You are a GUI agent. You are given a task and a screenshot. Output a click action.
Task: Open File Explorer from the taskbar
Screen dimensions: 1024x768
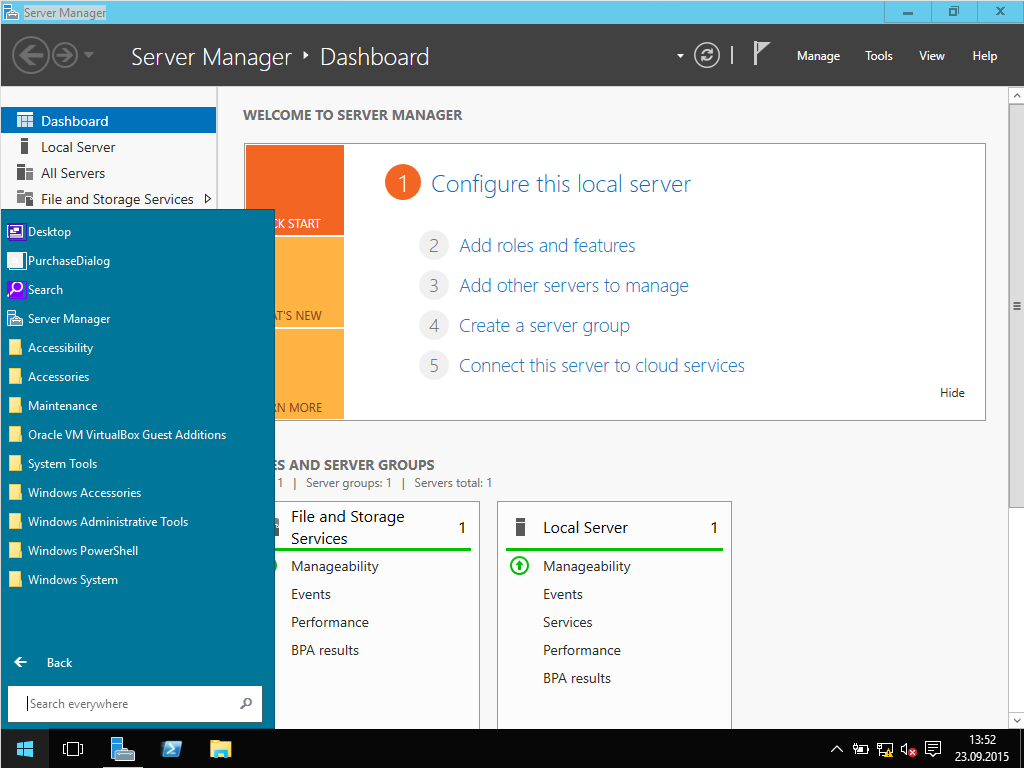220,748
